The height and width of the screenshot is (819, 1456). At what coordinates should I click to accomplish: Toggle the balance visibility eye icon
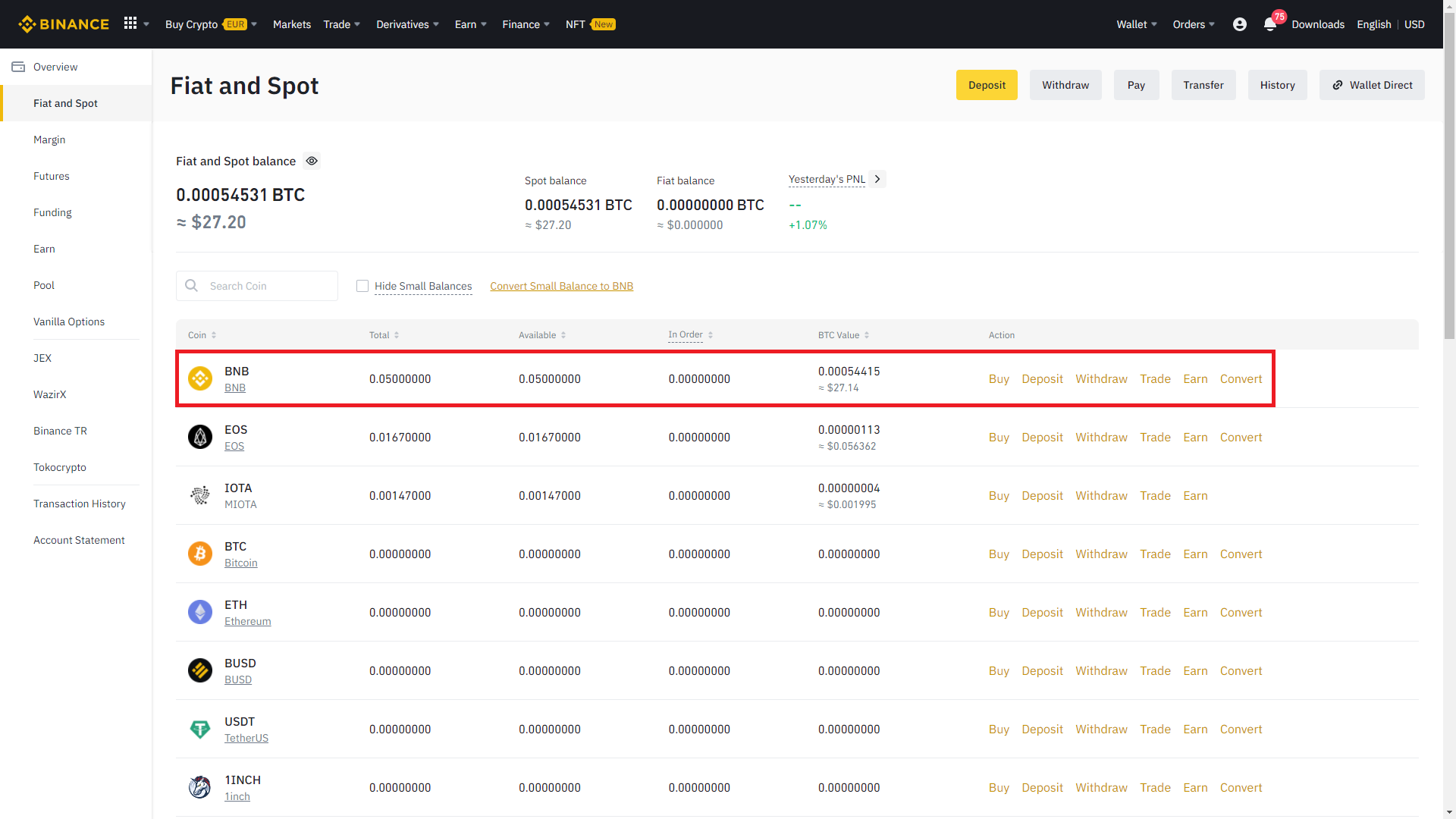(x=312, y=161)
